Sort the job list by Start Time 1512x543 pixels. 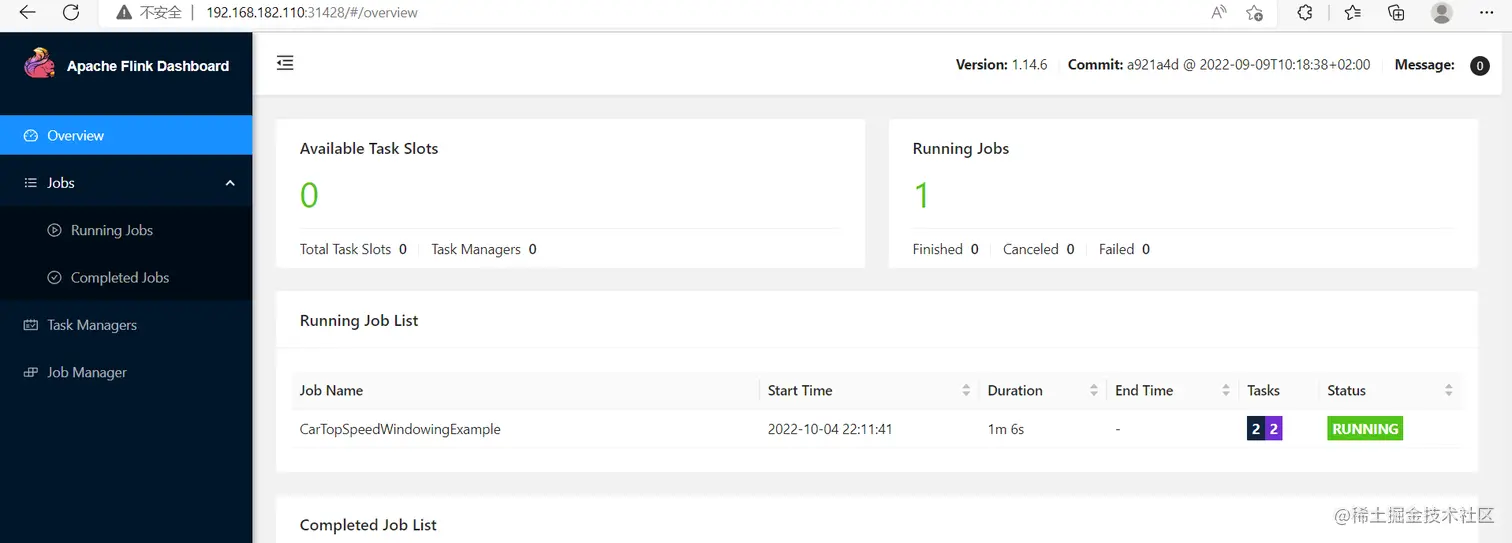pyautogui.click(x=966, y=391)
